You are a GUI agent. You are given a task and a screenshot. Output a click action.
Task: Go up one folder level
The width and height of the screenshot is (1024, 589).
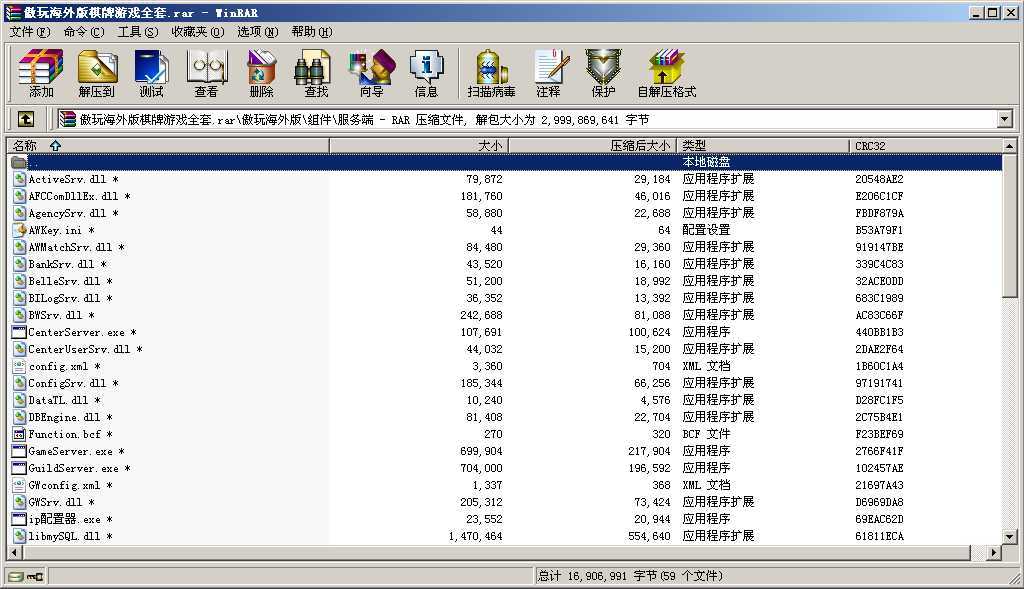click(x=25, y=119)
